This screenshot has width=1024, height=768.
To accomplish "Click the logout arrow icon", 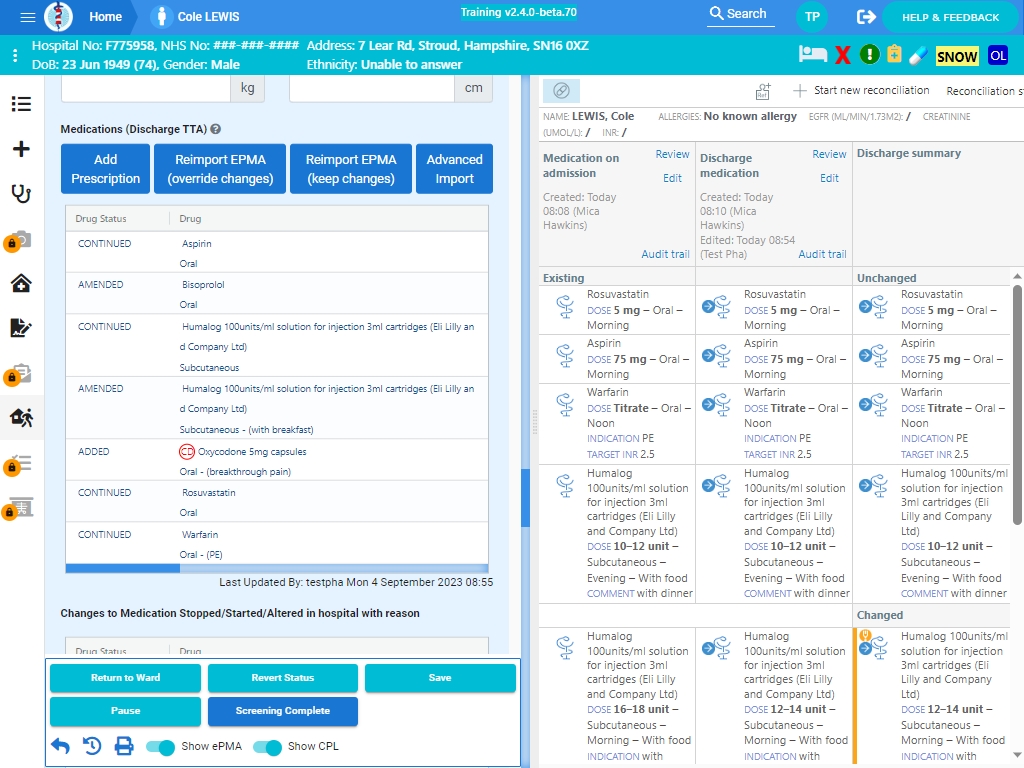I will 866,17.
